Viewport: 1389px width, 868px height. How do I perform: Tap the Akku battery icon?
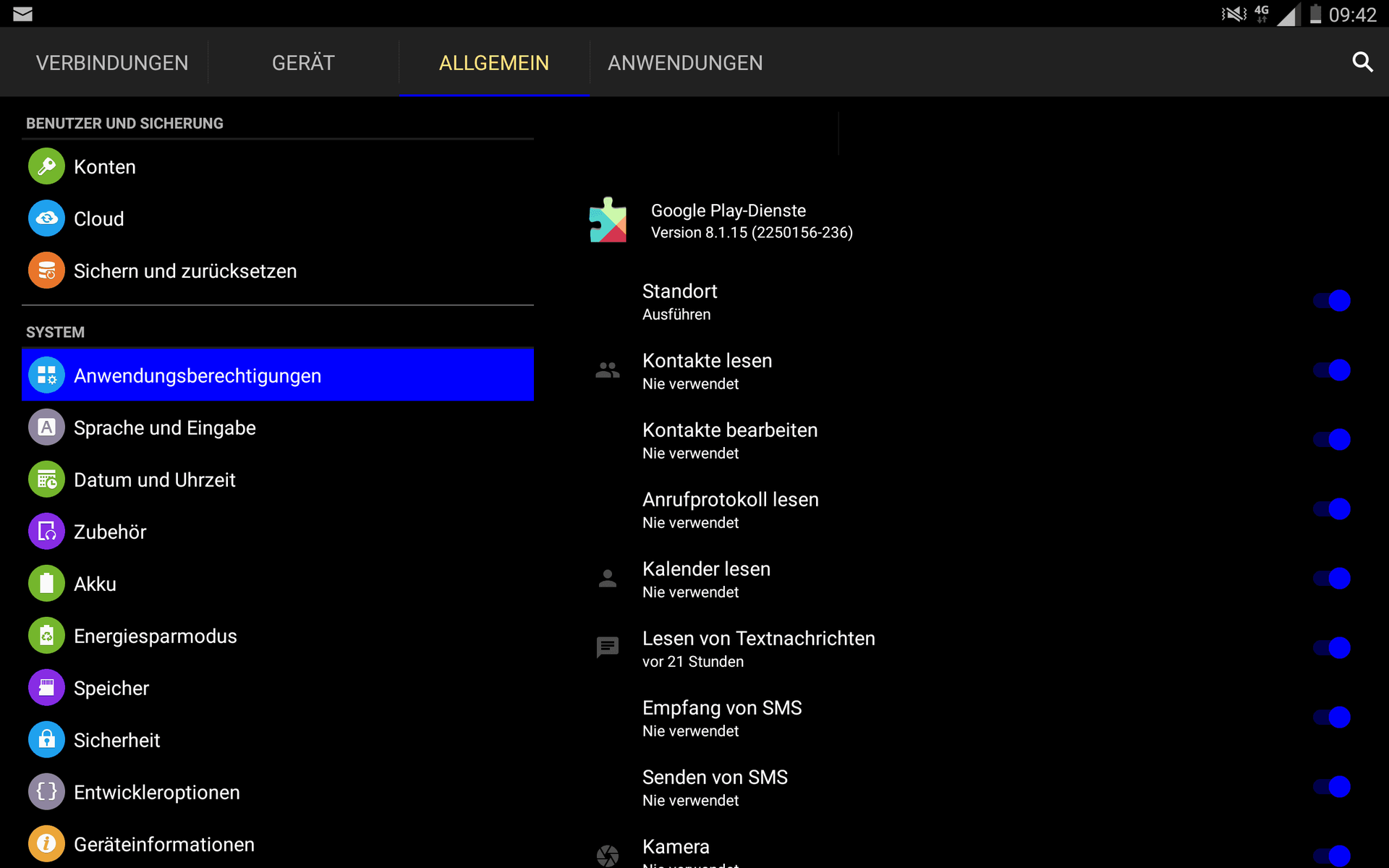[46, 584]
